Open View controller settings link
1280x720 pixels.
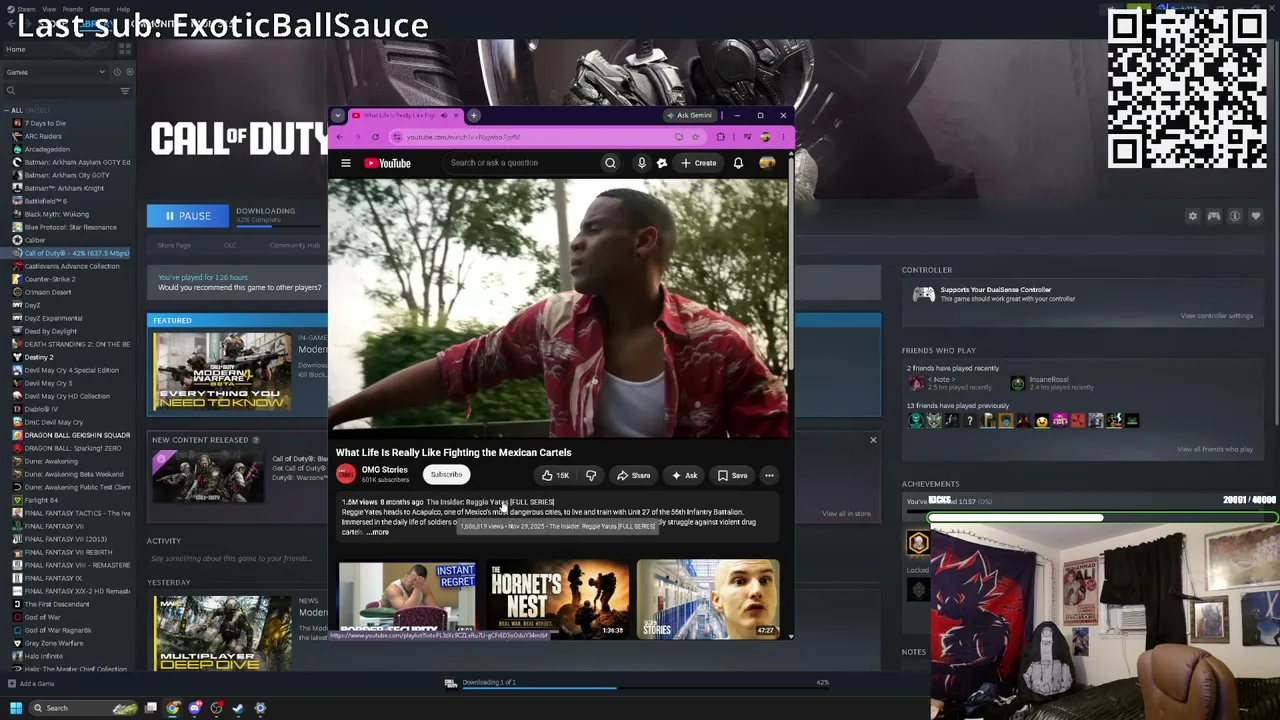coord(1216,316)
